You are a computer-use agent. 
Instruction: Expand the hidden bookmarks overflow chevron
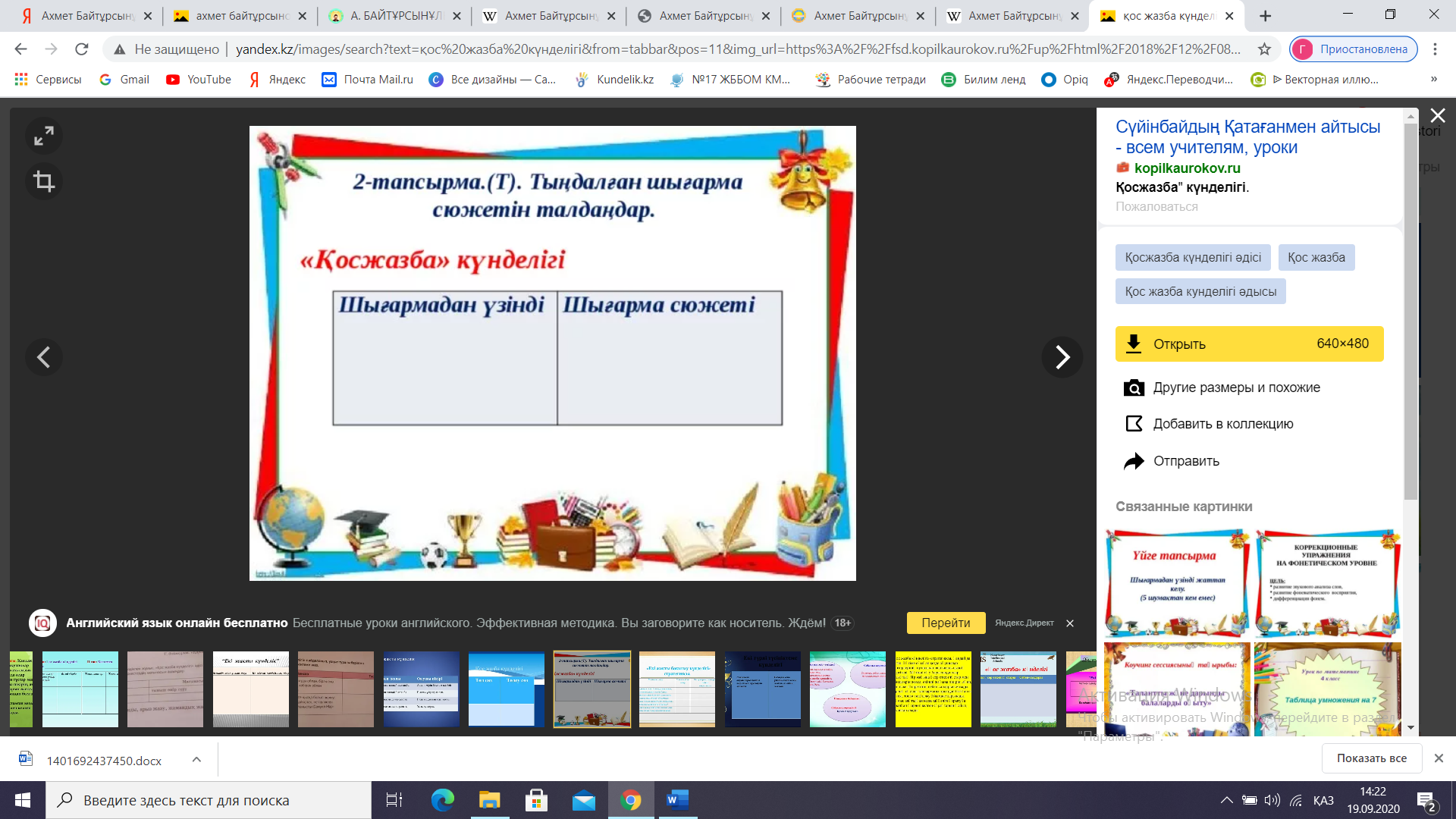tap(1433, 80)
